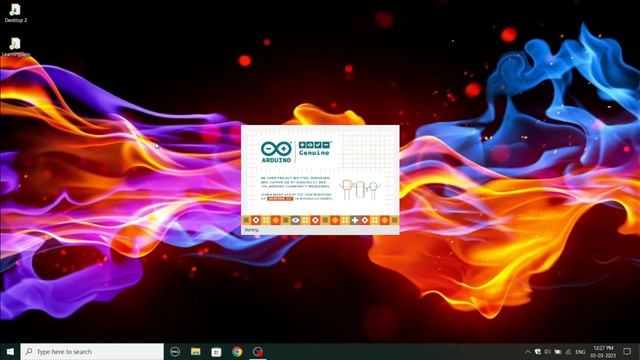Launch Google Chrome from the taskbar
This screenshot has height=360, width=640.
[x=237, y=351]
